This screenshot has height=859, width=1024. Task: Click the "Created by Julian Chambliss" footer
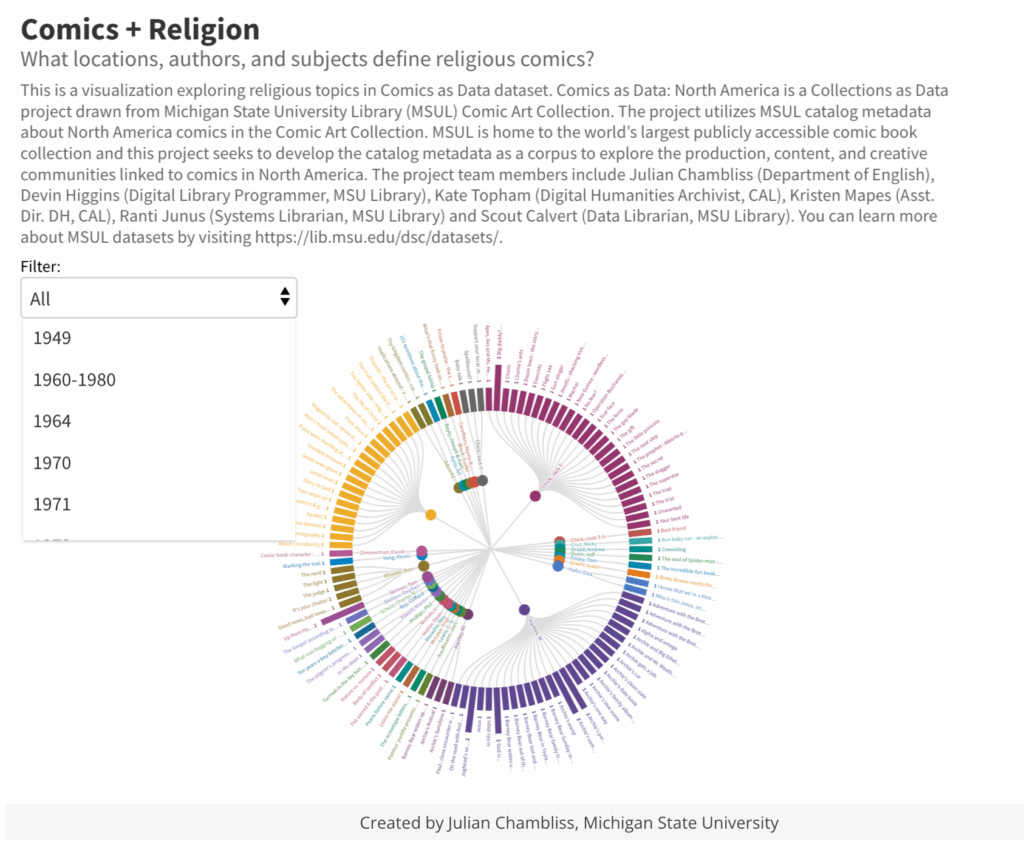tap(569, 823)
